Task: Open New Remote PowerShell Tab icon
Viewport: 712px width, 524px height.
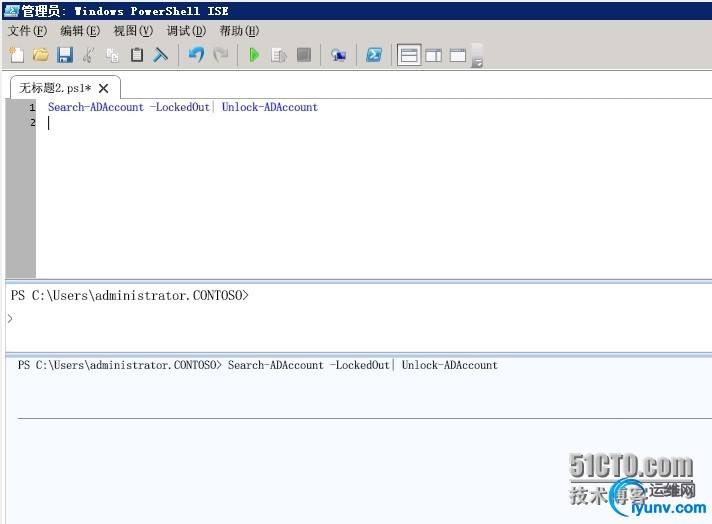Action: point(339,55)
